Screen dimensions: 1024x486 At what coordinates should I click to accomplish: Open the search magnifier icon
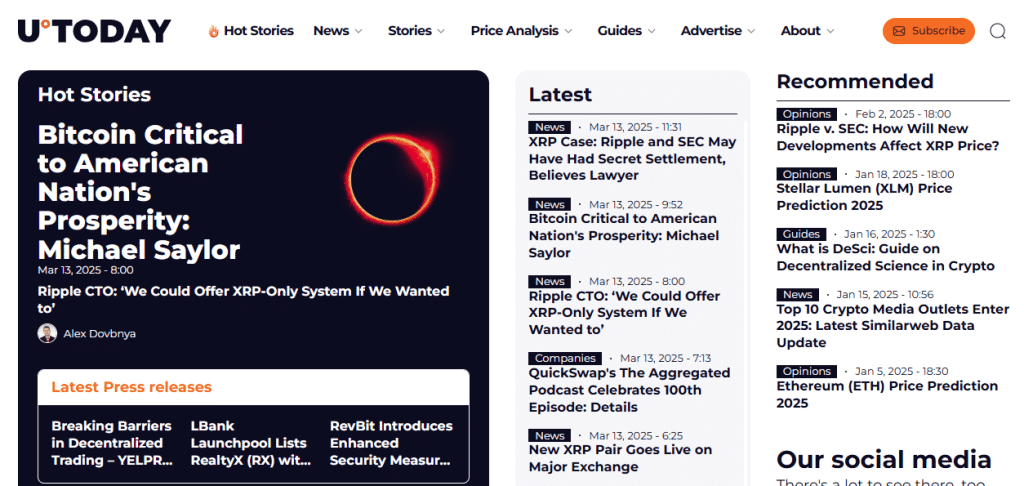997,31
